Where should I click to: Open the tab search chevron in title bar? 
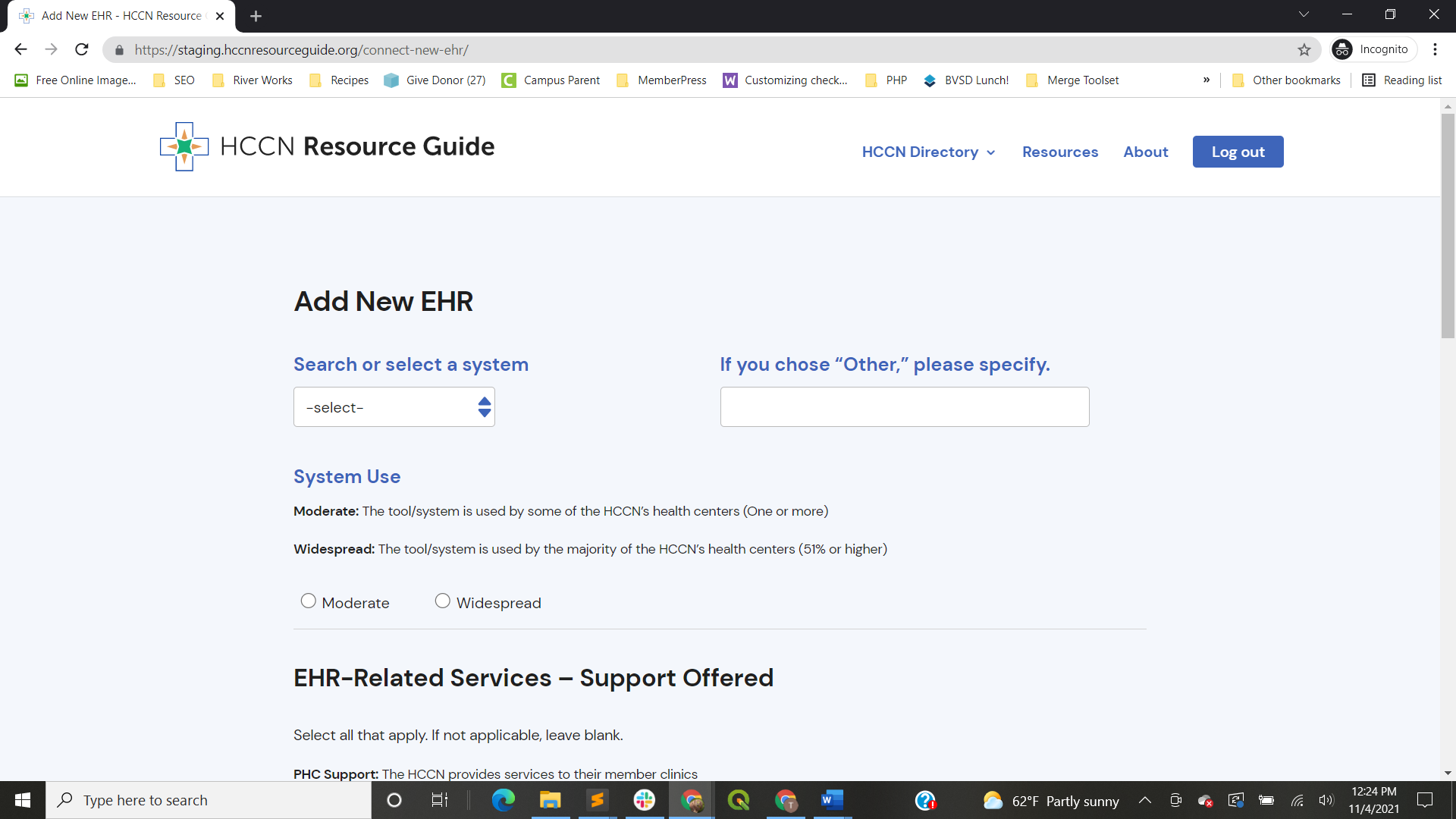point(1304,14)
